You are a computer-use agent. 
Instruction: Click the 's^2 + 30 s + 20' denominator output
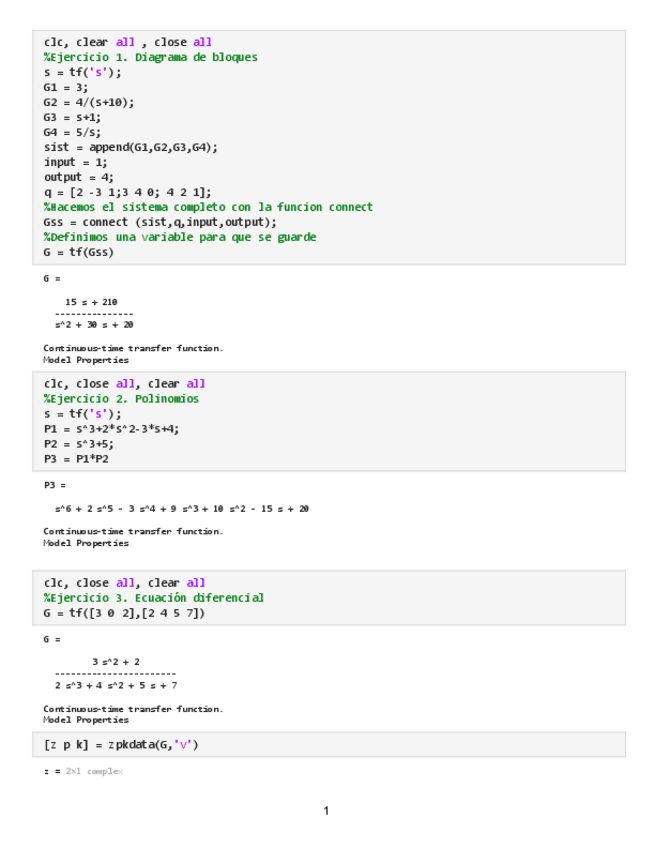click(95, 325)
